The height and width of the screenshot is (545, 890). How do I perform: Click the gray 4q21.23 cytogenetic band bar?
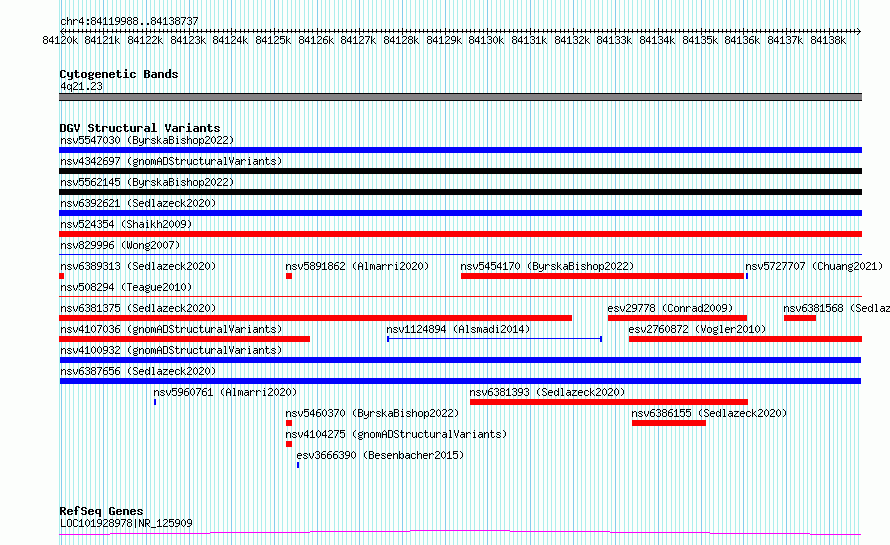[460, 97]
